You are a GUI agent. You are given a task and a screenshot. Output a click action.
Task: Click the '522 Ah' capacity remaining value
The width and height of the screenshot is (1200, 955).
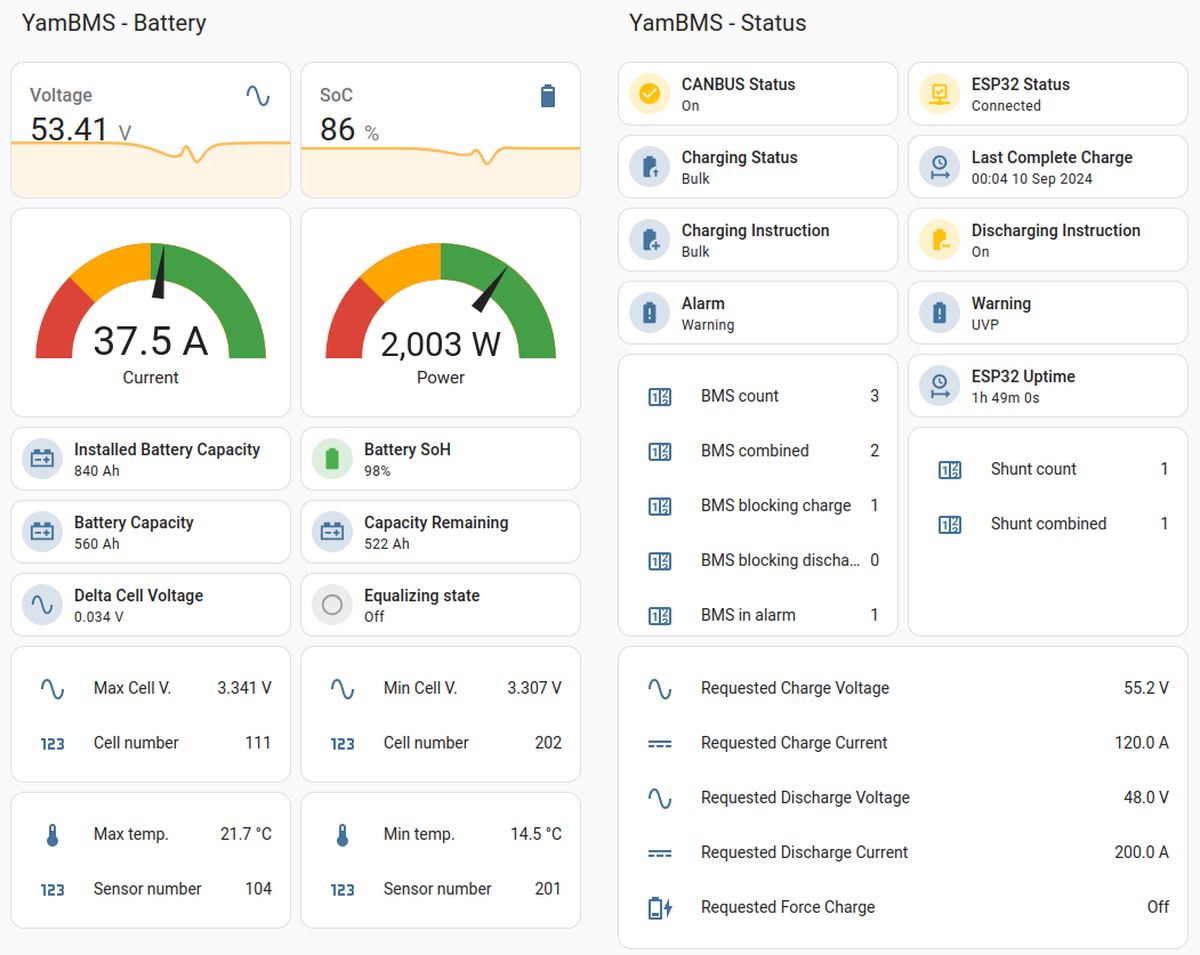[387, 544]
